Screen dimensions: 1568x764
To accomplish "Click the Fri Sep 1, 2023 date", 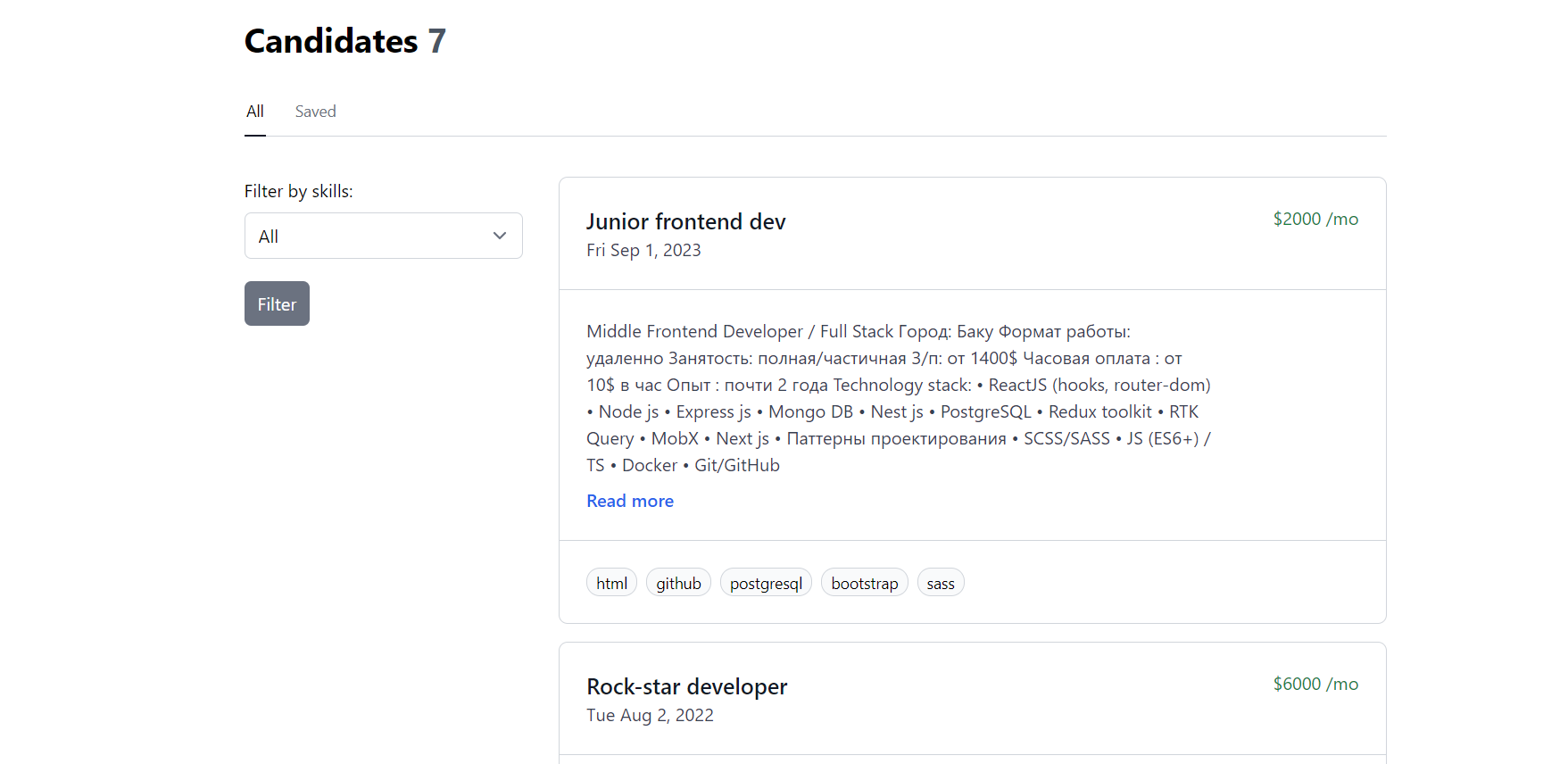I will tap(643, 250).
